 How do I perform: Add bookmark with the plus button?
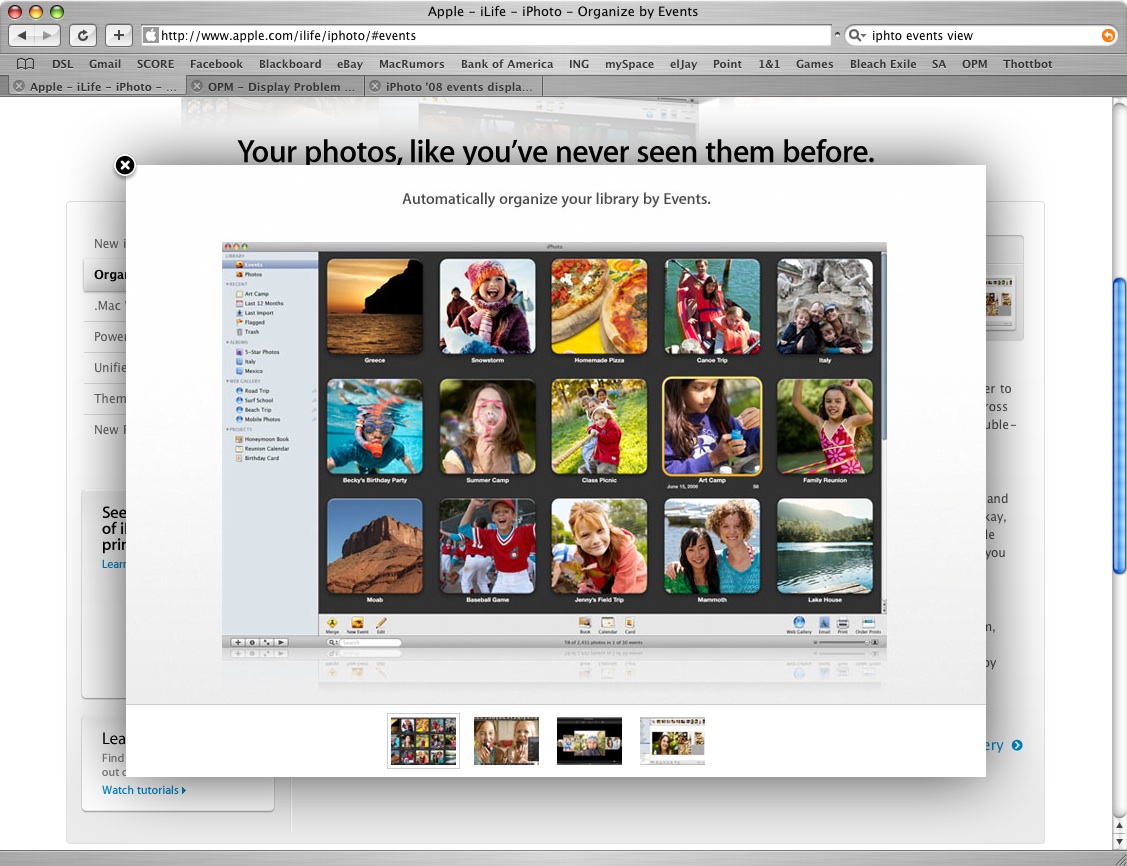coord(119,35)
